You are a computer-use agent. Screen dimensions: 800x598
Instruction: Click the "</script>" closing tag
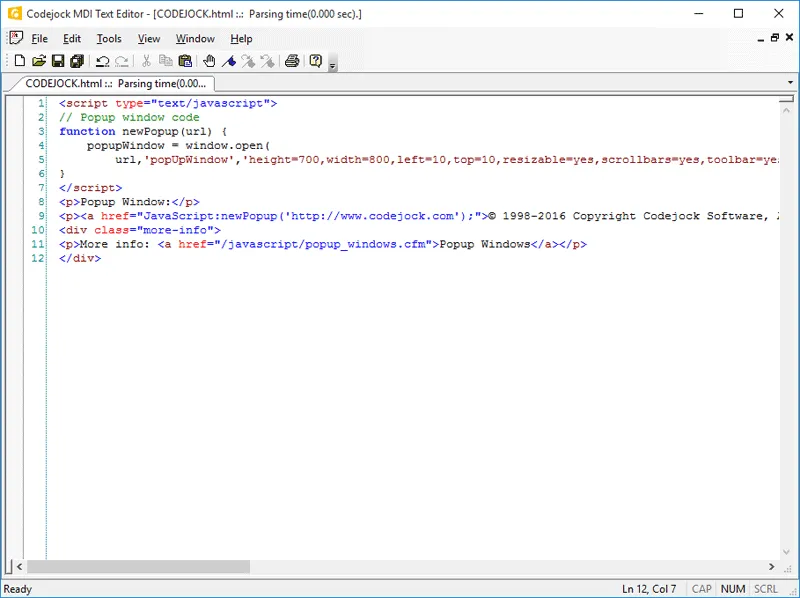(90, 188)
